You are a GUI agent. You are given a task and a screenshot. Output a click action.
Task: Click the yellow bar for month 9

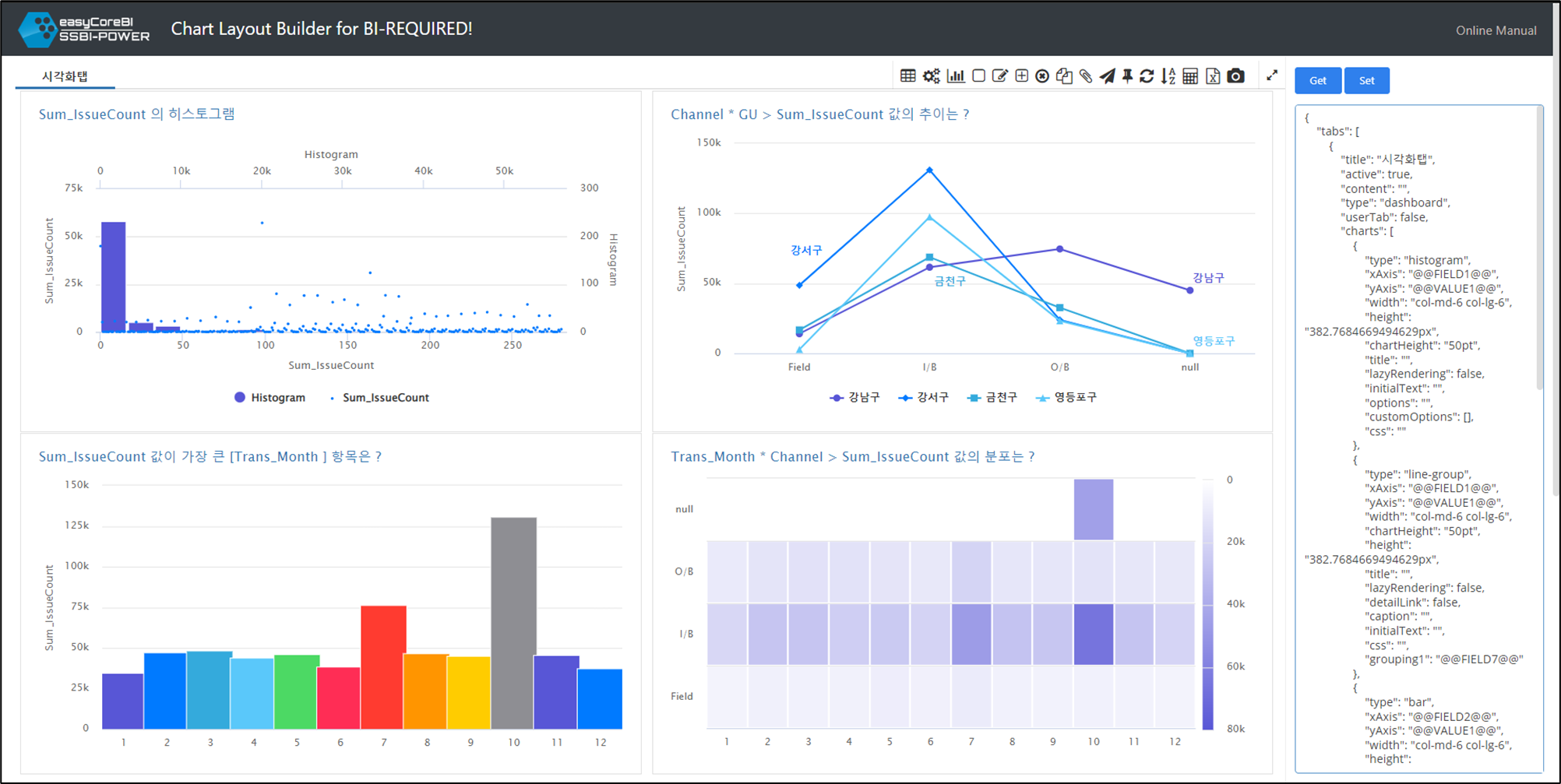click(x=470, y=693)
